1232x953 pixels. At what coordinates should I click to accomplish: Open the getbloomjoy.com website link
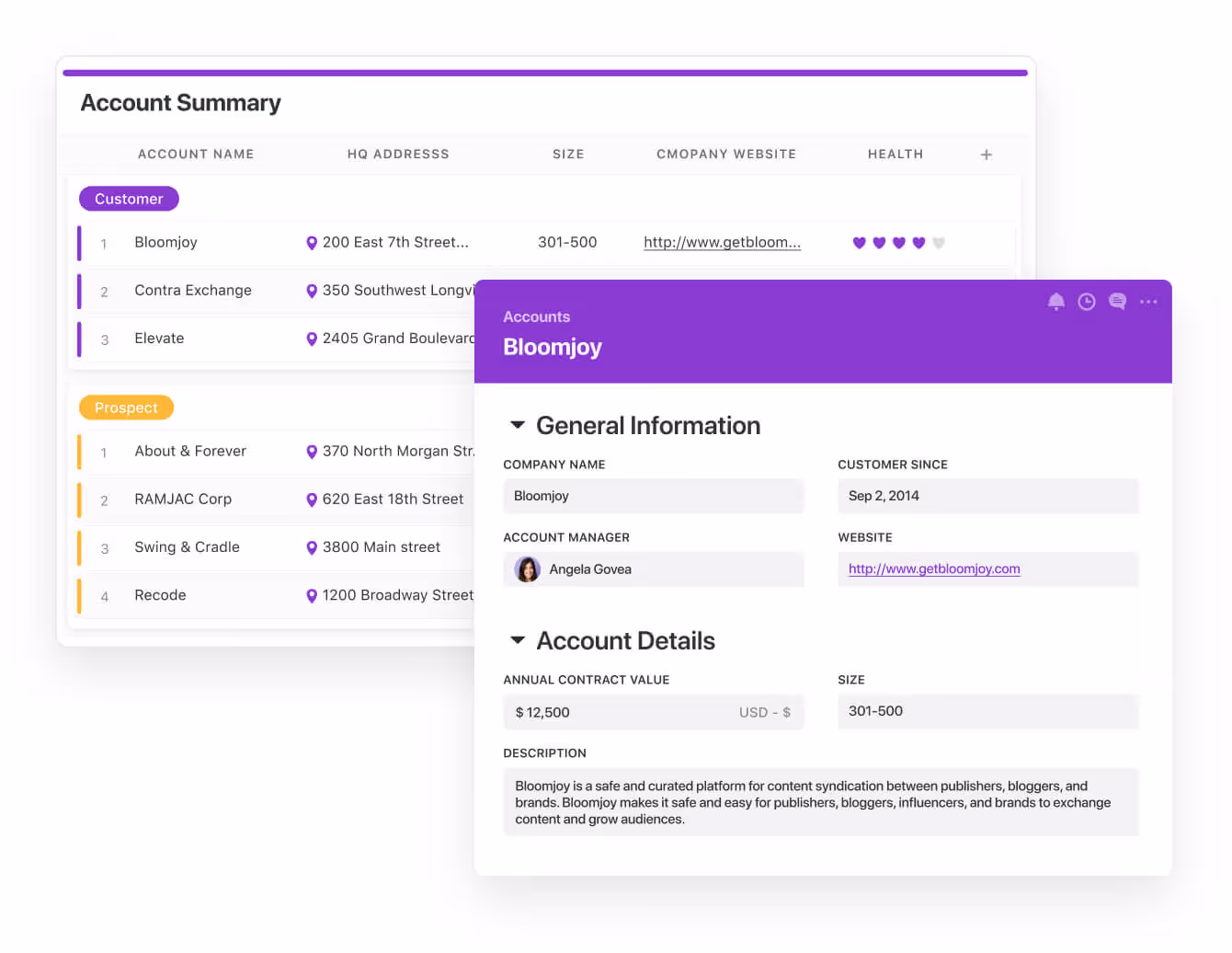click(x=933, y=569)
